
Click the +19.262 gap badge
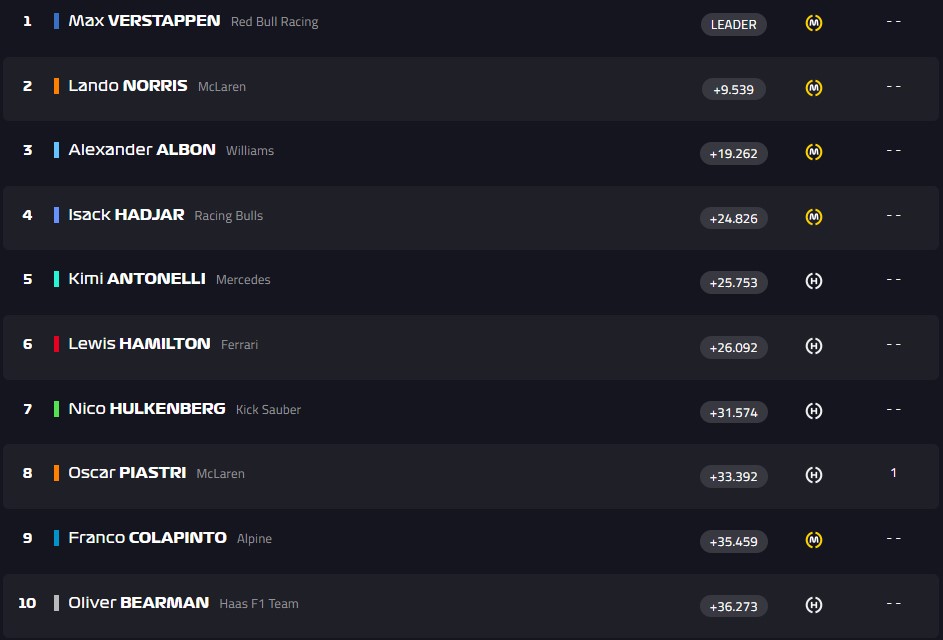733,154
